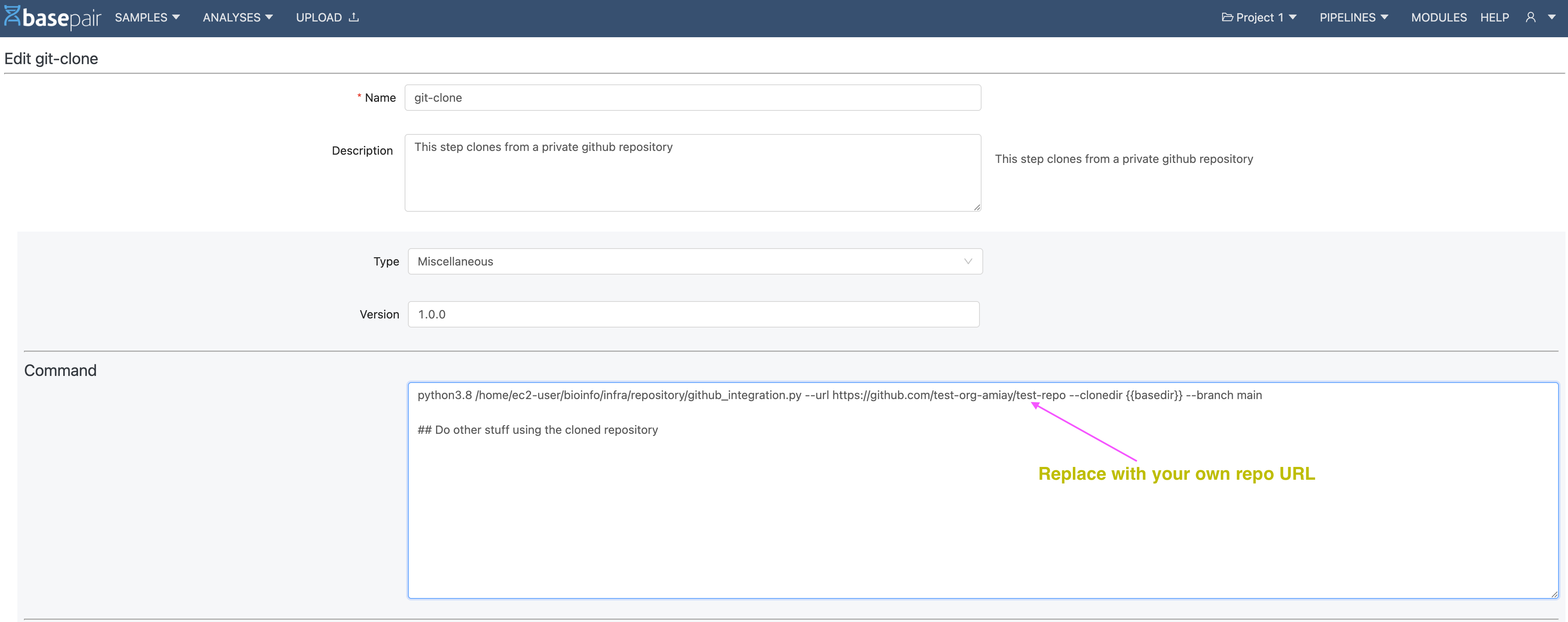This screenshot has height=622, width=1568.
Task: Click the chevron in the Type selector
Action: click(x=968, y=261)
